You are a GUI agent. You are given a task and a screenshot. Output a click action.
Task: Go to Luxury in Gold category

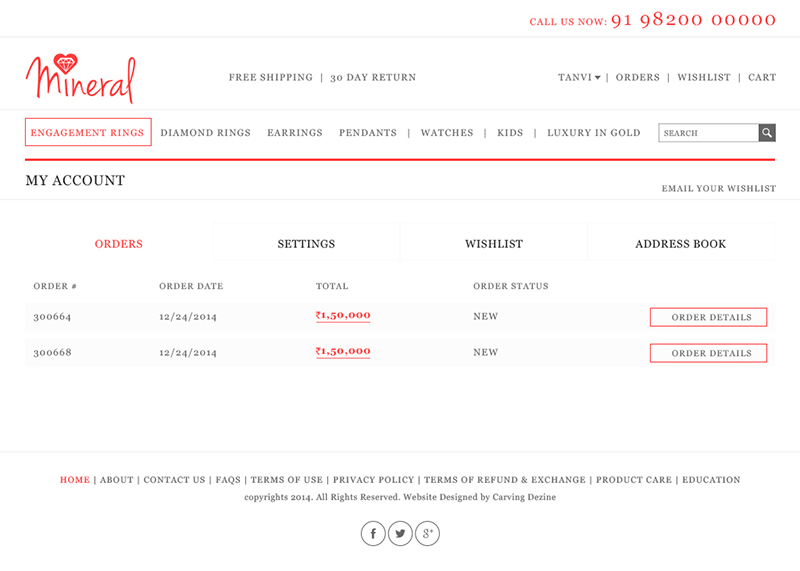[593, 133]
